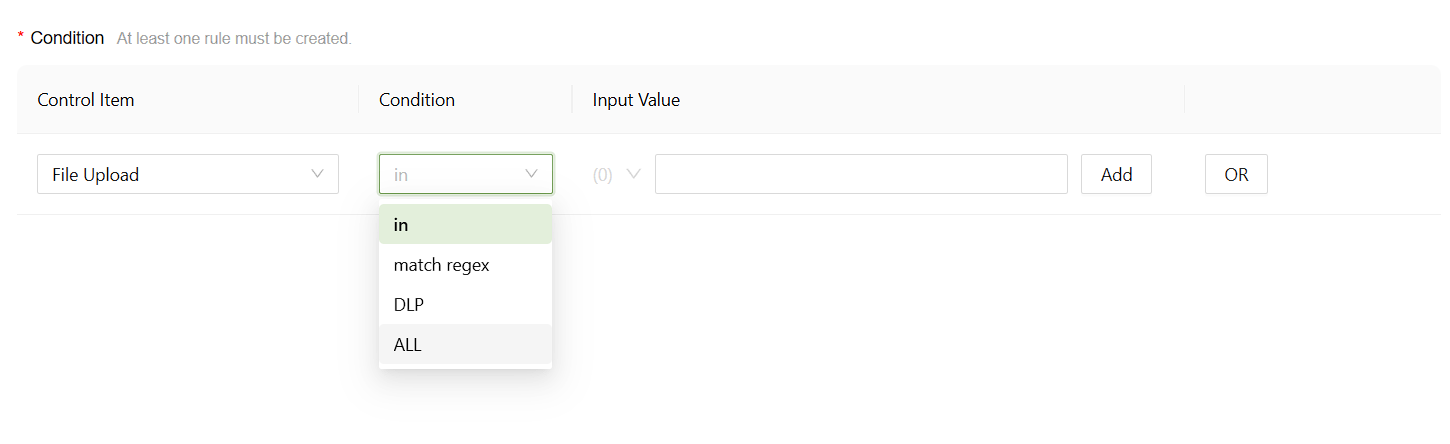Viewport: 1450px width, 444px height.
Task: Click the Condition column header
Action: point(417,100)
